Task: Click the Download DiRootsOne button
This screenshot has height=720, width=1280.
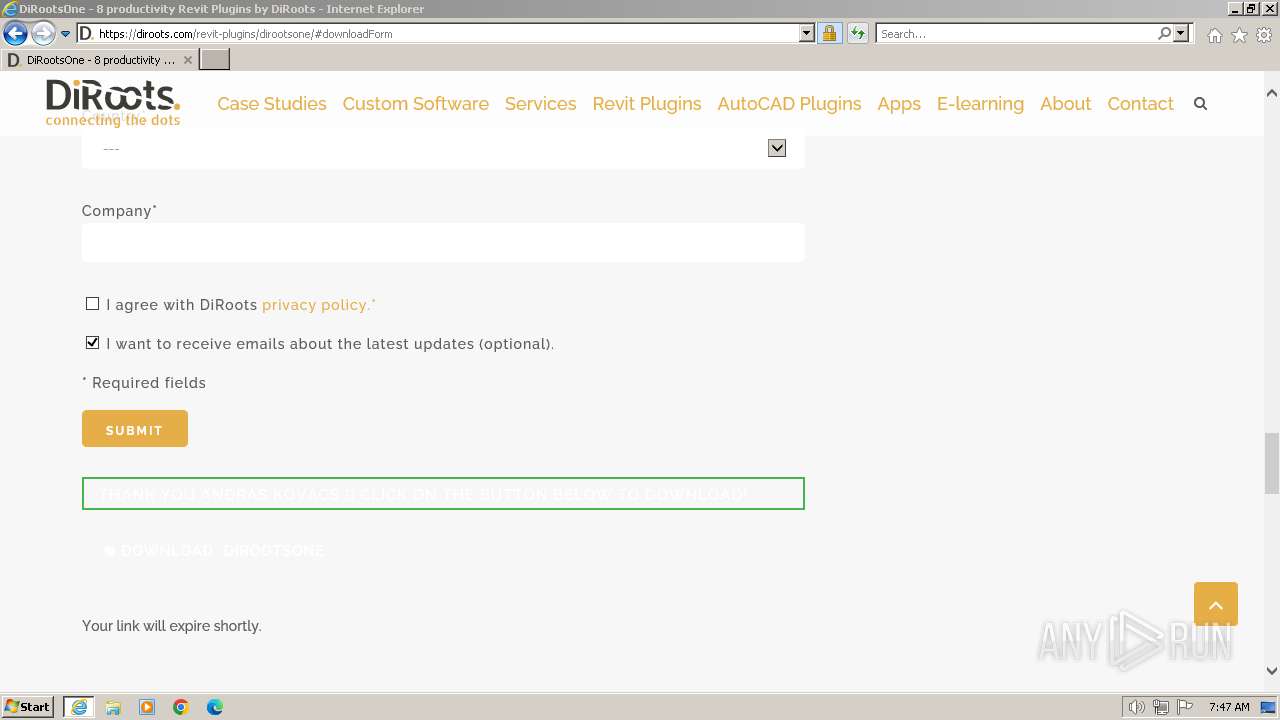Action: [214, 551]
